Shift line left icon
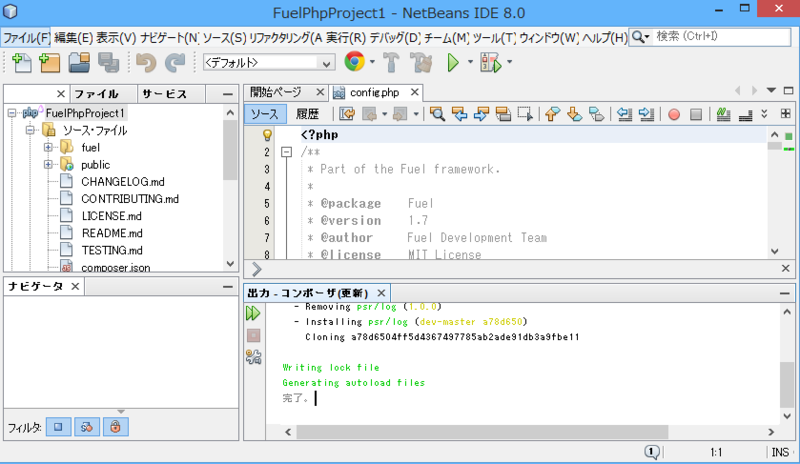Image resolution: width=800 pixels, height=464 pixels. click(x=624, y=113)
